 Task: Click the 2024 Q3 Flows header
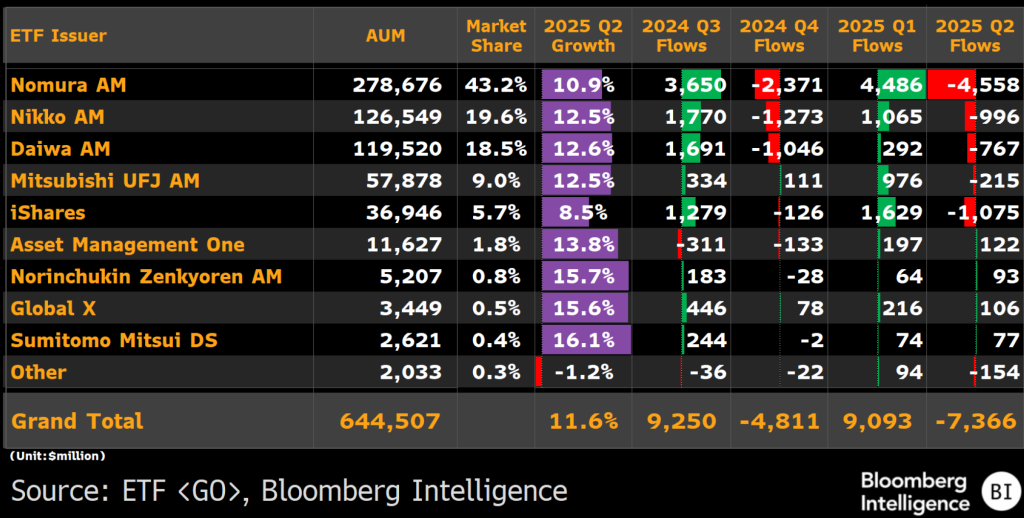(x=681, y=36)
